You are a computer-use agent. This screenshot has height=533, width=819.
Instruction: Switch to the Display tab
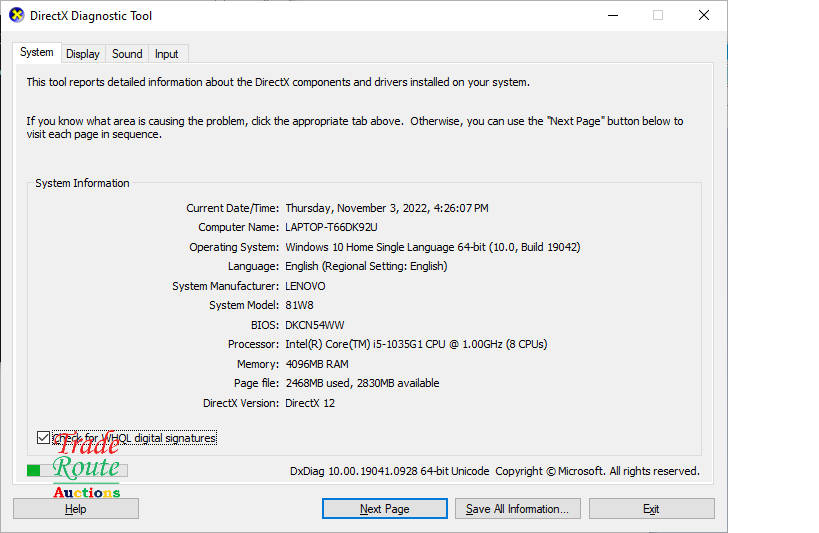click(x=83, y=54)
